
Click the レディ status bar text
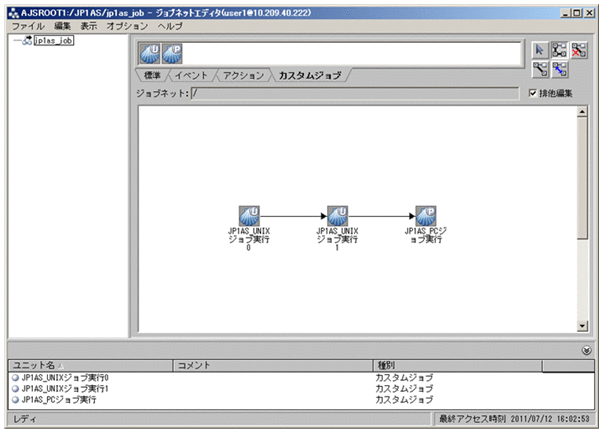click(25, 419)
